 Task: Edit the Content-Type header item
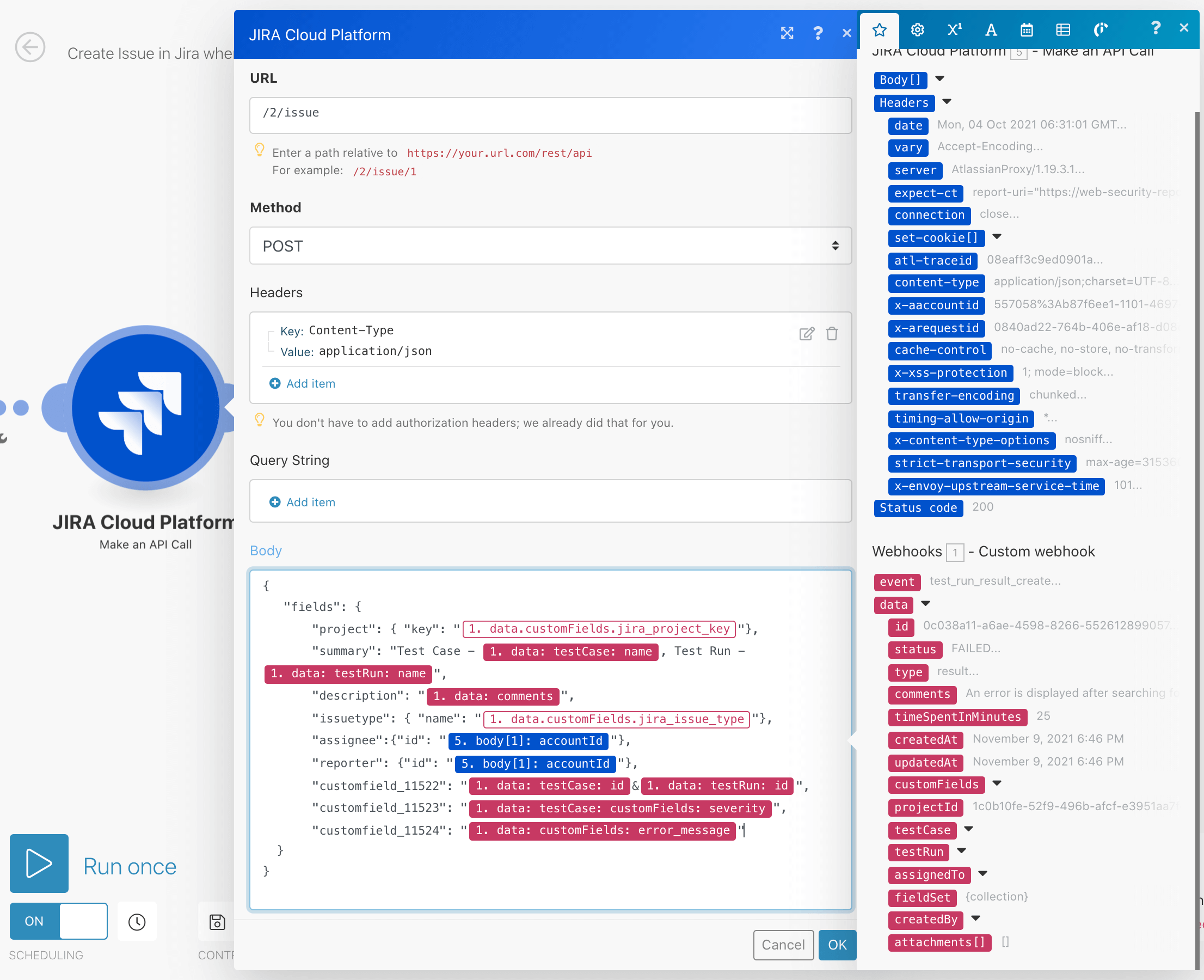coord(807,334)
